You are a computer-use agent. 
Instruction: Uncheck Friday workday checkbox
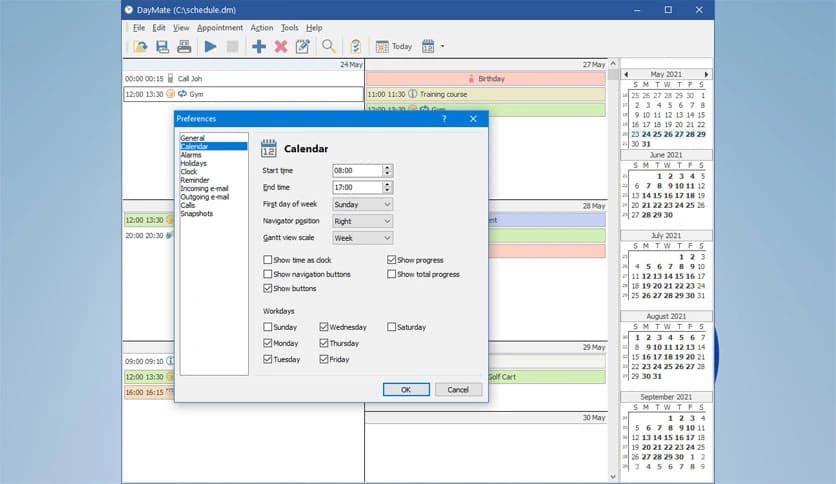(x=324, y=359)
